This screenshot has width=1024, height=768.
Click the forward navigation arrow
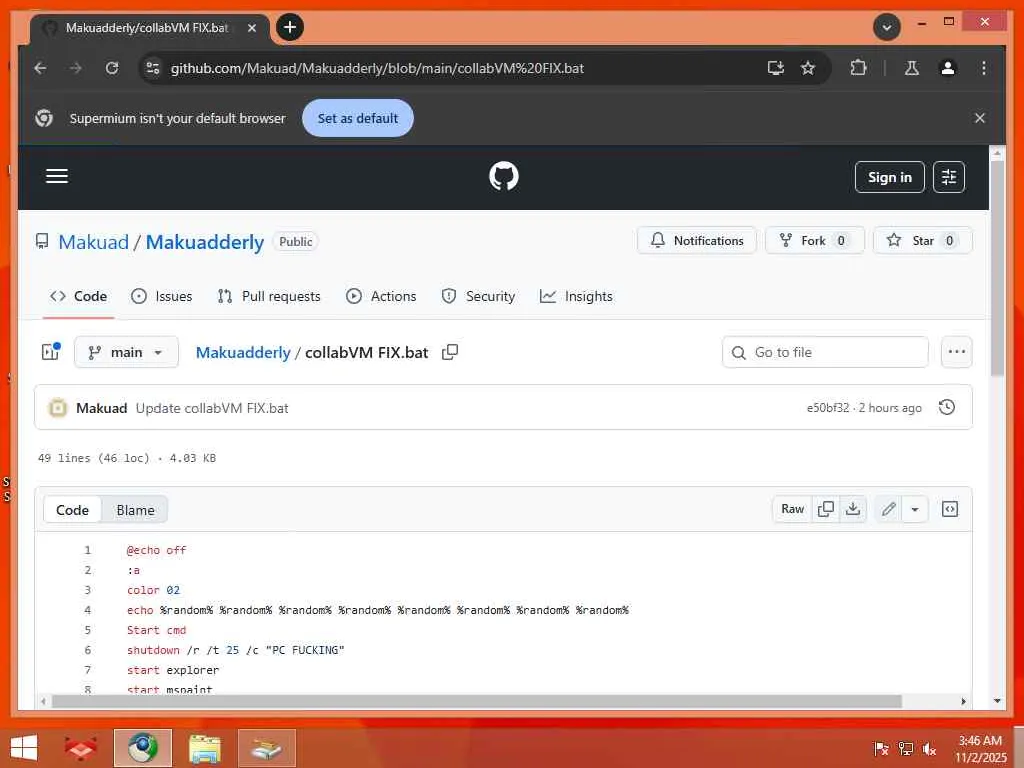[x=76, y=68]
